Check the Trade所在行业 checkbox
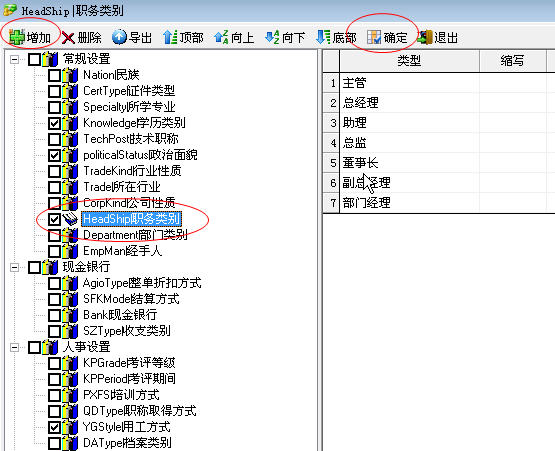 [54, 187]
